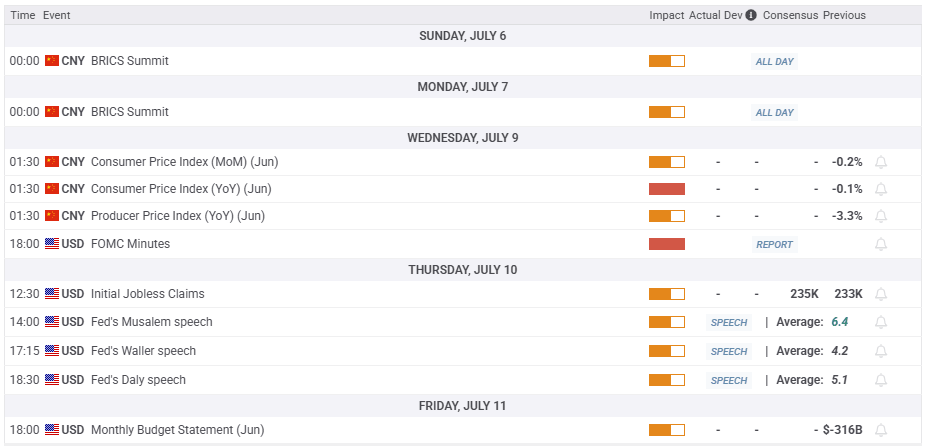
Task: Toggle notification bell for Fed's Musalem speech
Action: (x=881, y=322)
